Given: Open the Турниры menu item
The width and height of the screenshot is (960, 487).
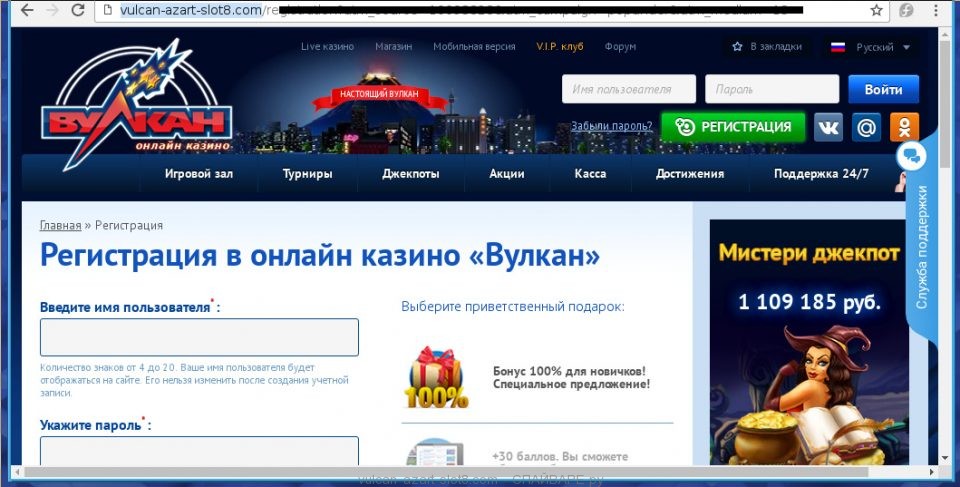Looking at the screenshot, I should pos(307,174).
